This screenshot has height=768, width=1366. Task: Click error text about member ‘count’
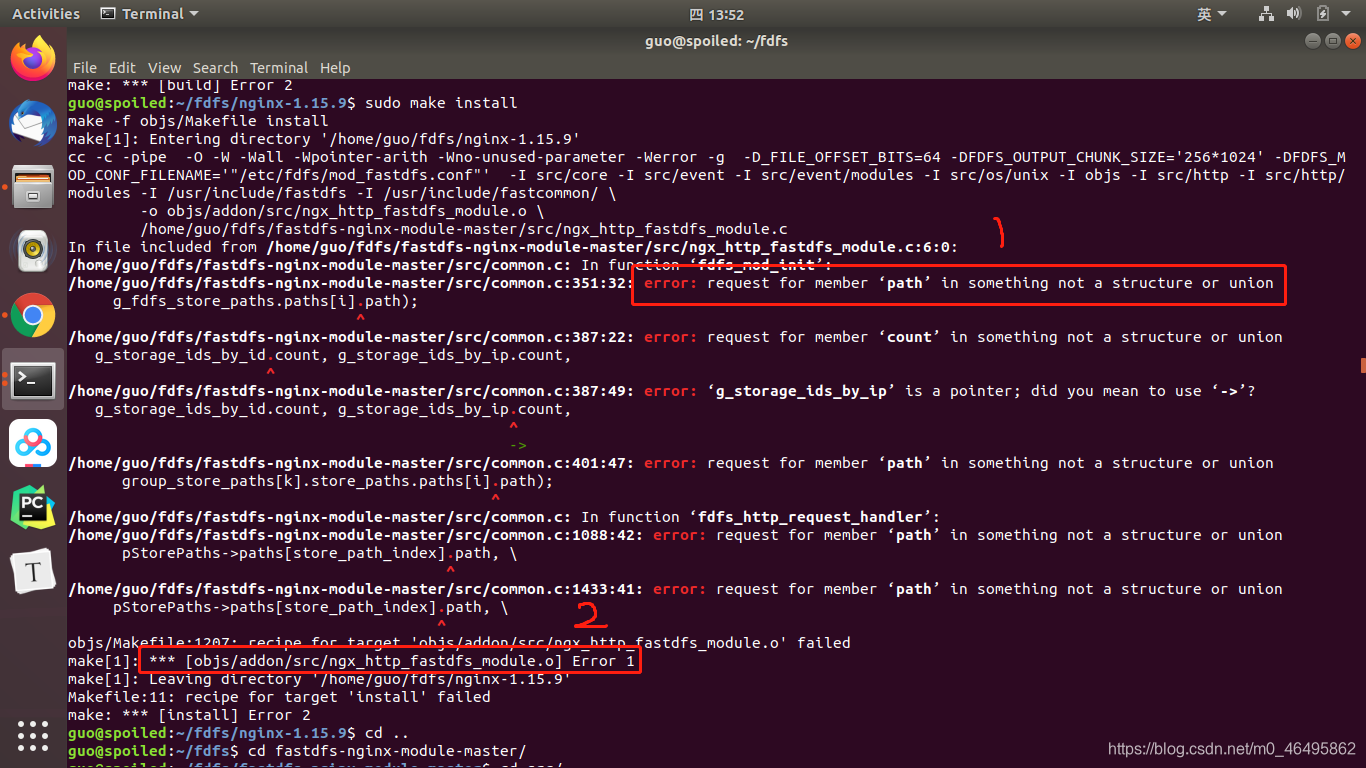click(x=963, y=337)
